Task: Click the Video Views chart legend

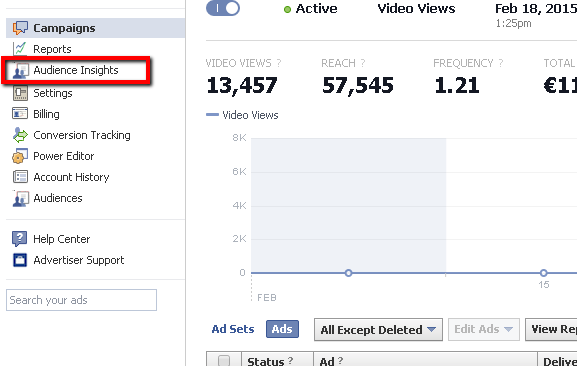Action: click(x=242, y=115)
